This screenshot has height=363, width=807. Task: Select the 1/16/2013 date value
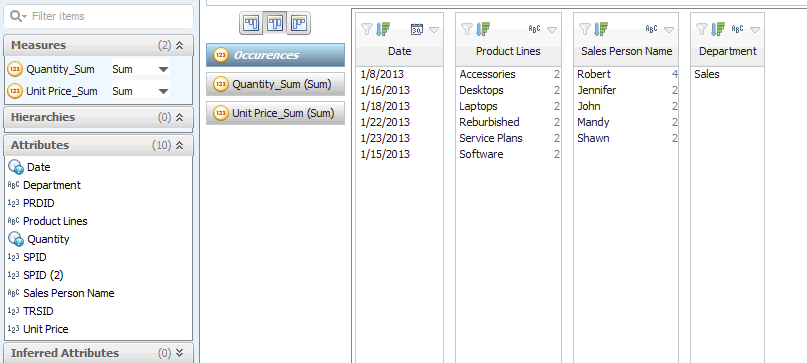[385, 90]
